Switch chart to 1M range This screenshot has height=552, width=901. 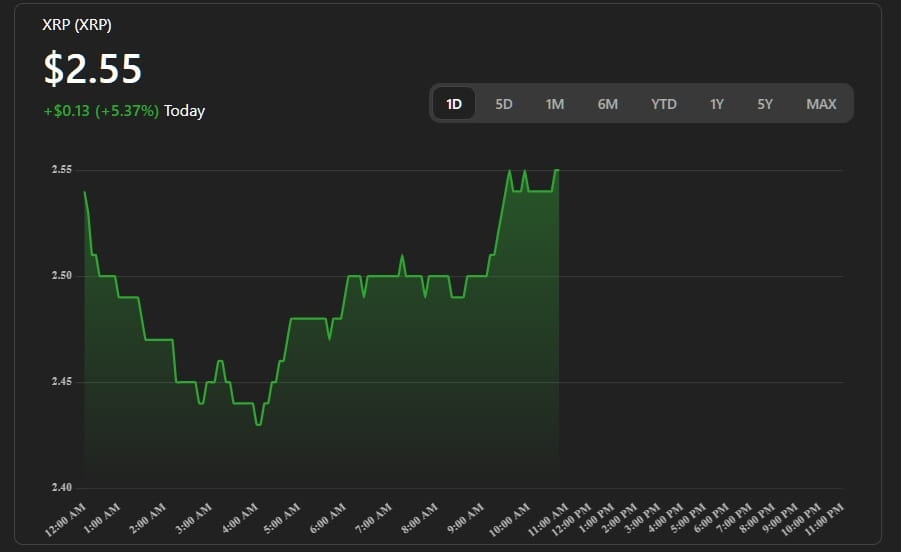pyautogui.click(x=555, y=104)
